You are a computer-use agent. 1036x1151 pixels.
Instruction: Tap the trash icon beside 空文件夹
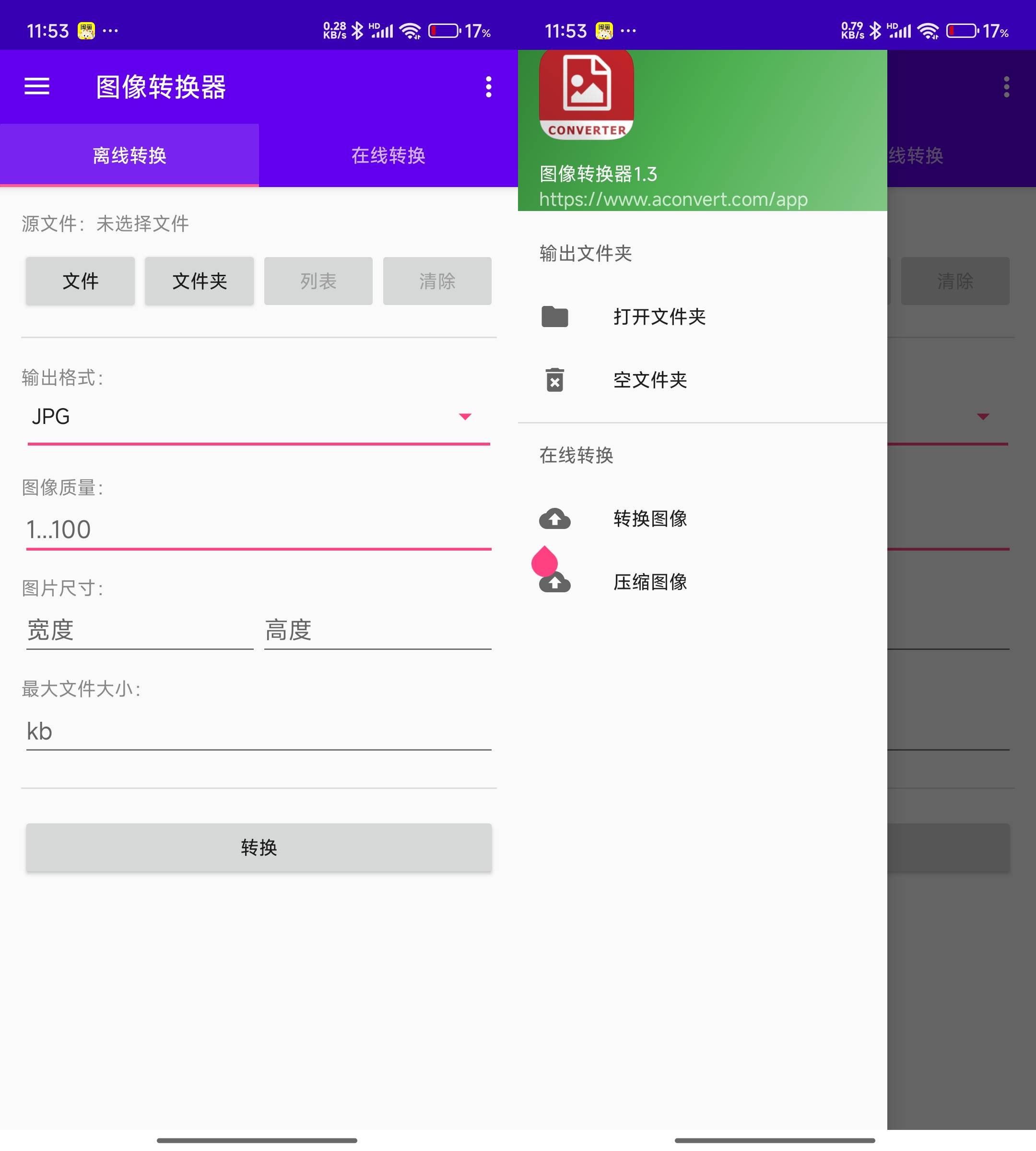(x=555, y=380)
